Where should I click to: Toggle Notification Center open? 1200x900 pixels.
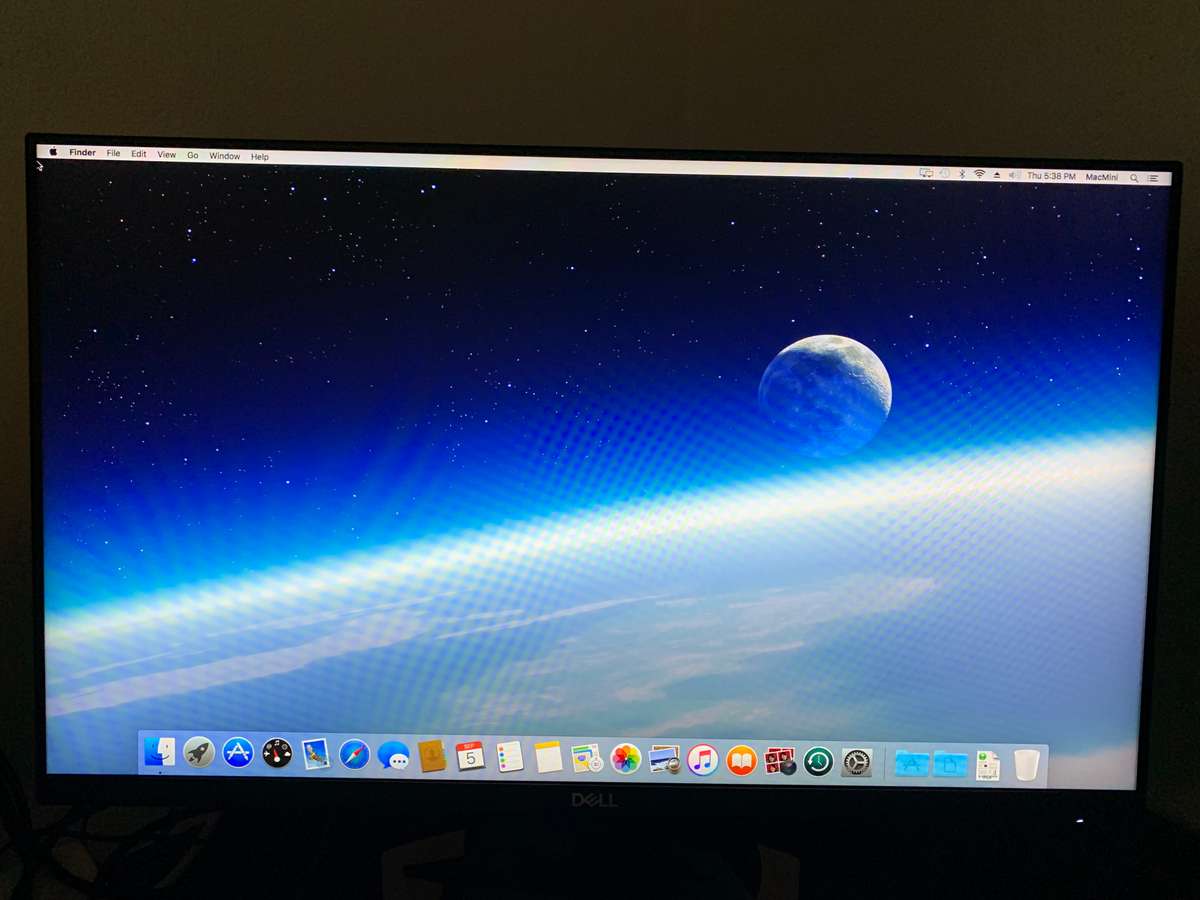click(x=1154, y=176)
